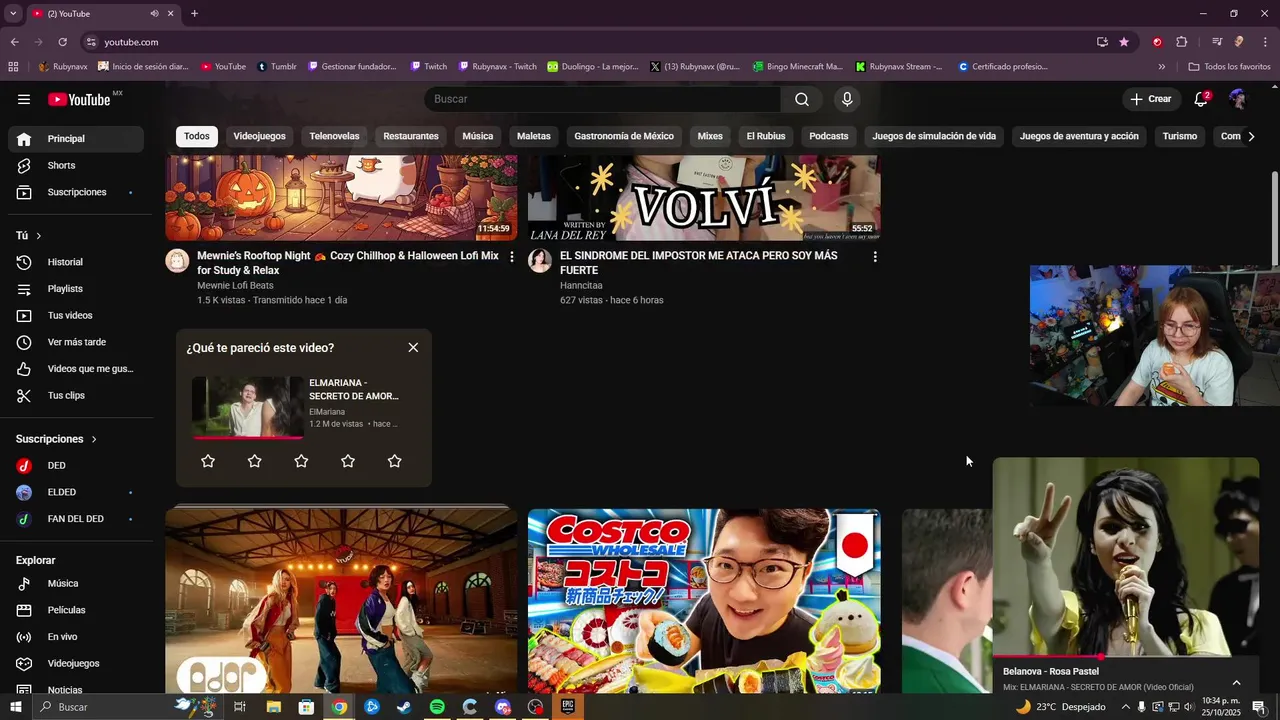Open Historial in the sidebar
This screenshot has height=720, width=1280.
point(76,262)
